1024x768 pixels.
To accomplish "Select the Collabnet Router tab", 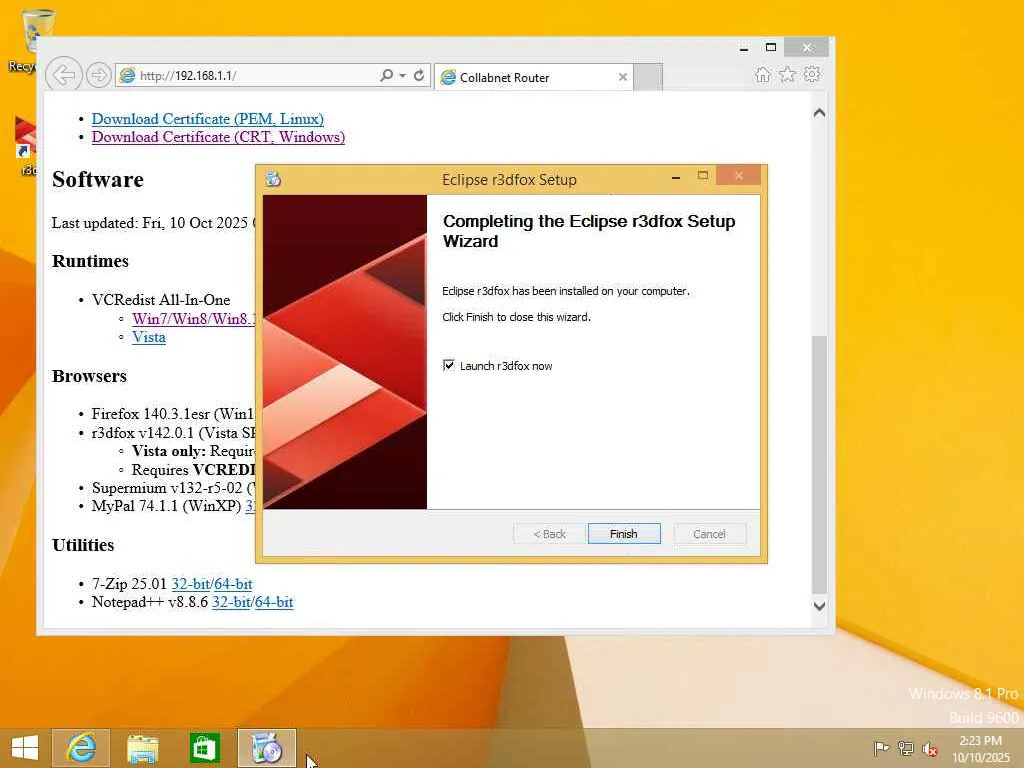I will [534, 77].
